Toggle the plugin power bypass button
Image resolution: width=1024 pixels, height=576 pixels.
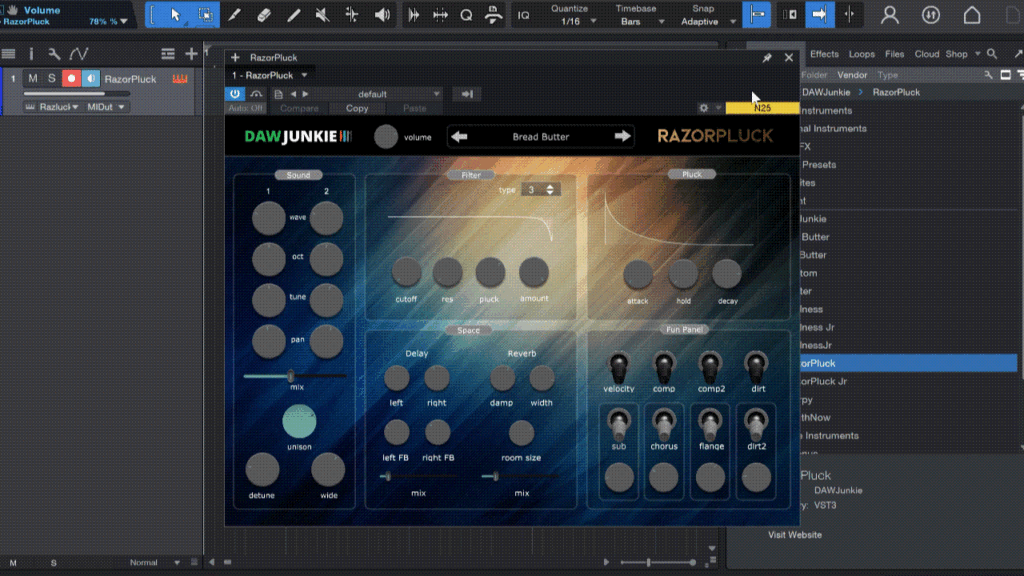pyautogui.click(x=236, y=94)
